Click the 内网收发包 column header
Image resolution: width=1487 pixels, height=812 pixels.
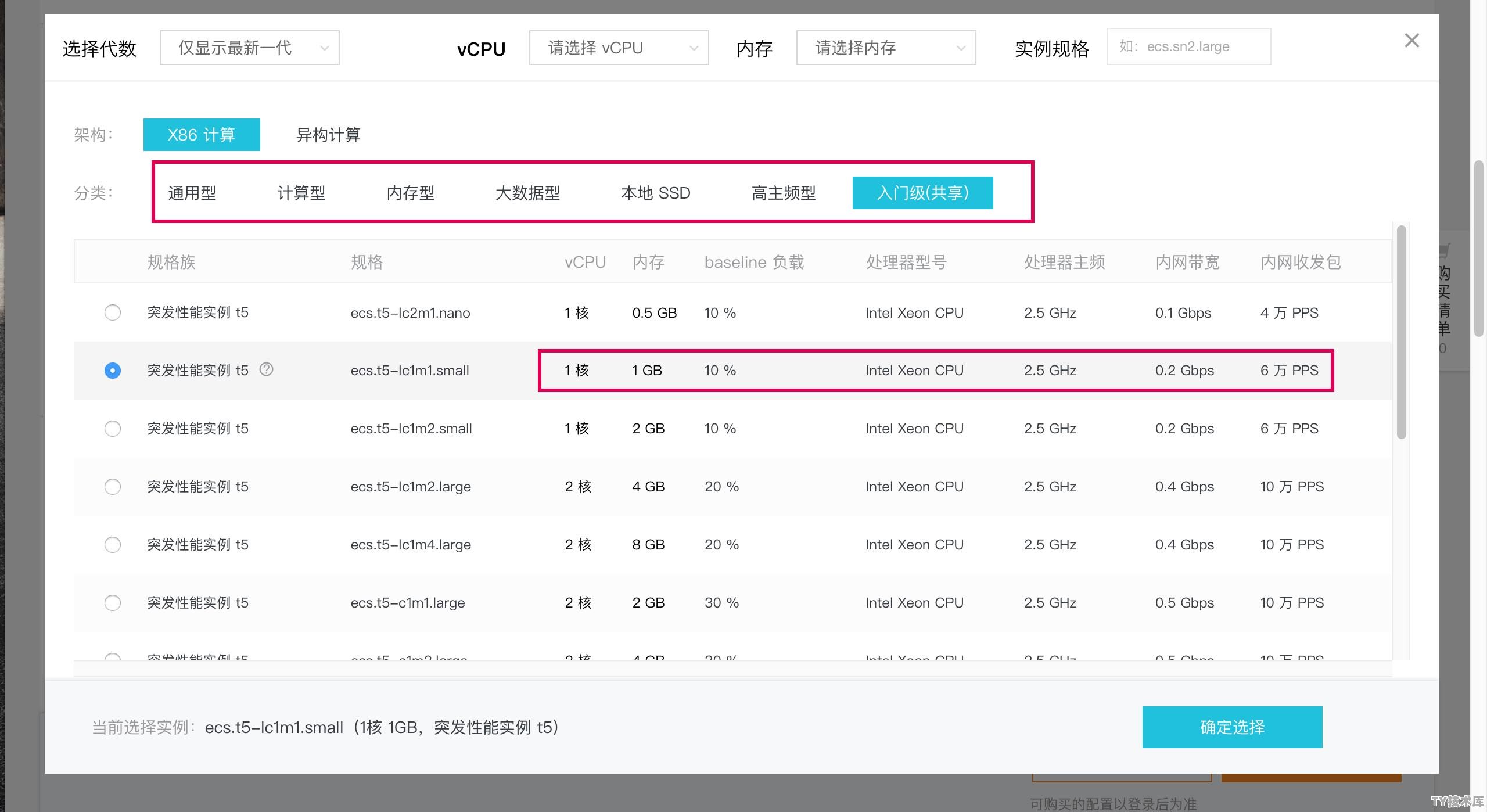point(1301,262)
